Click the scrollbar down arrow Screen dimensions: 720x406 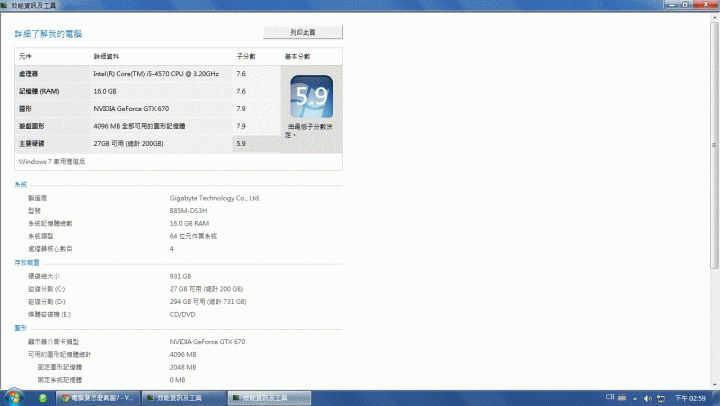[x=714, y=385]
